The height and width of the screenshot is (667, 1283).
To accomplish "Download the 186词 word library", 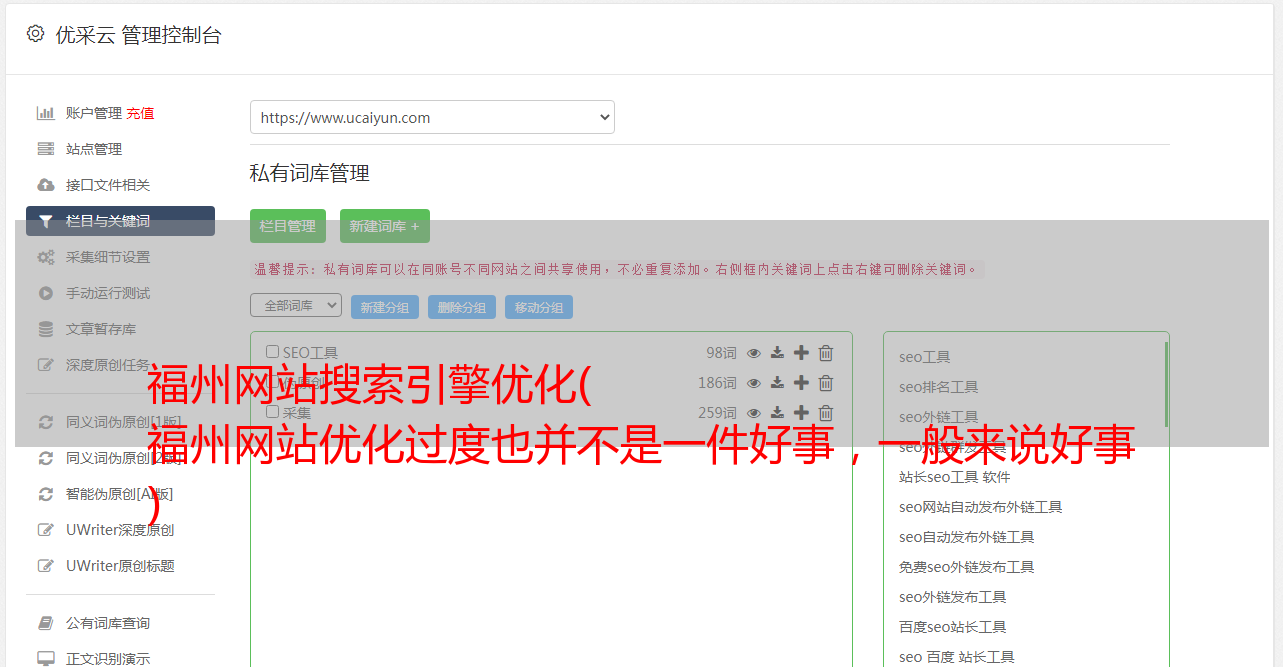I will 777,383.
